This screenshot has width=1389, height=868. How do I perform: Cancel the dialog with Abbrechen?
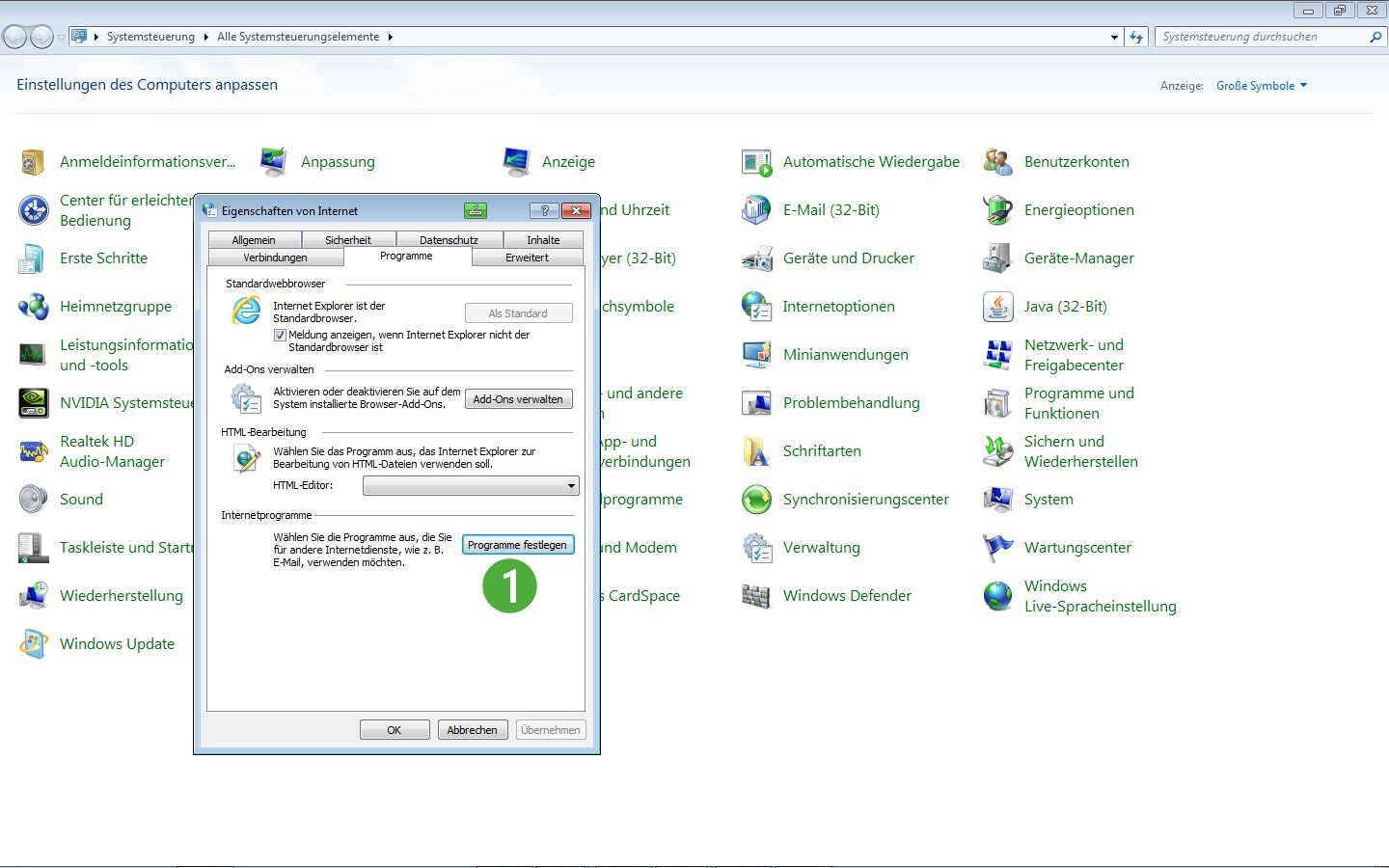tap(473, 730)
